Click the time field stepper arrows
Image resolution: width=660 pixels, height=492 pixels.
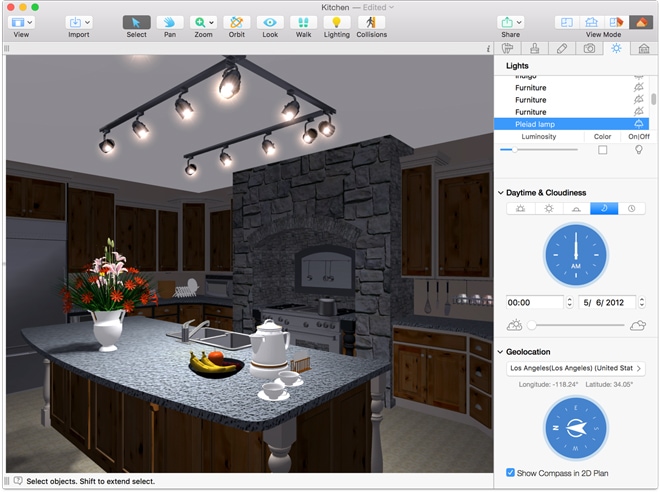click(x=570, y=302)
